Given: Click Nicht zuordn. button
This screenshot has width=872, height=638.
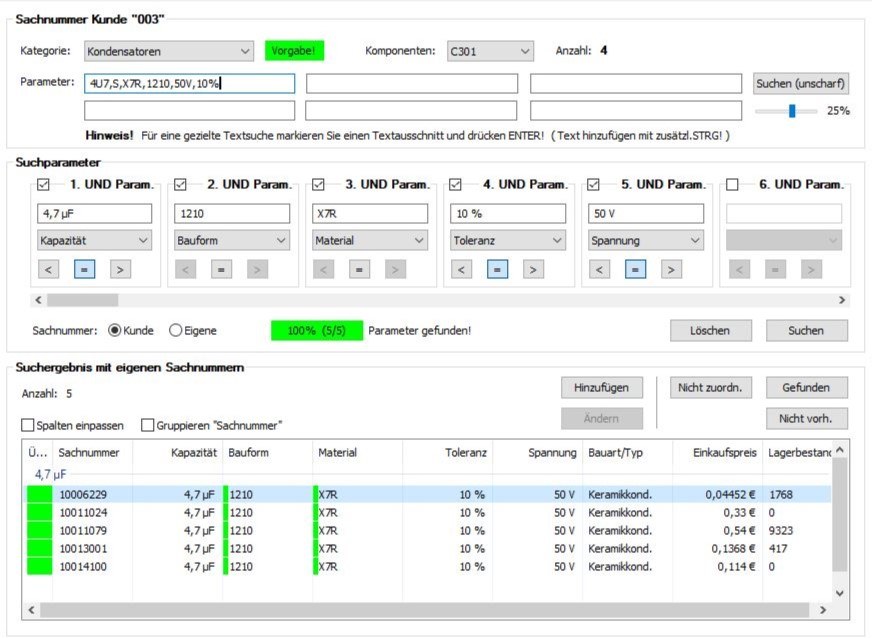Looking at the screenshot, I should click(711, 388).
